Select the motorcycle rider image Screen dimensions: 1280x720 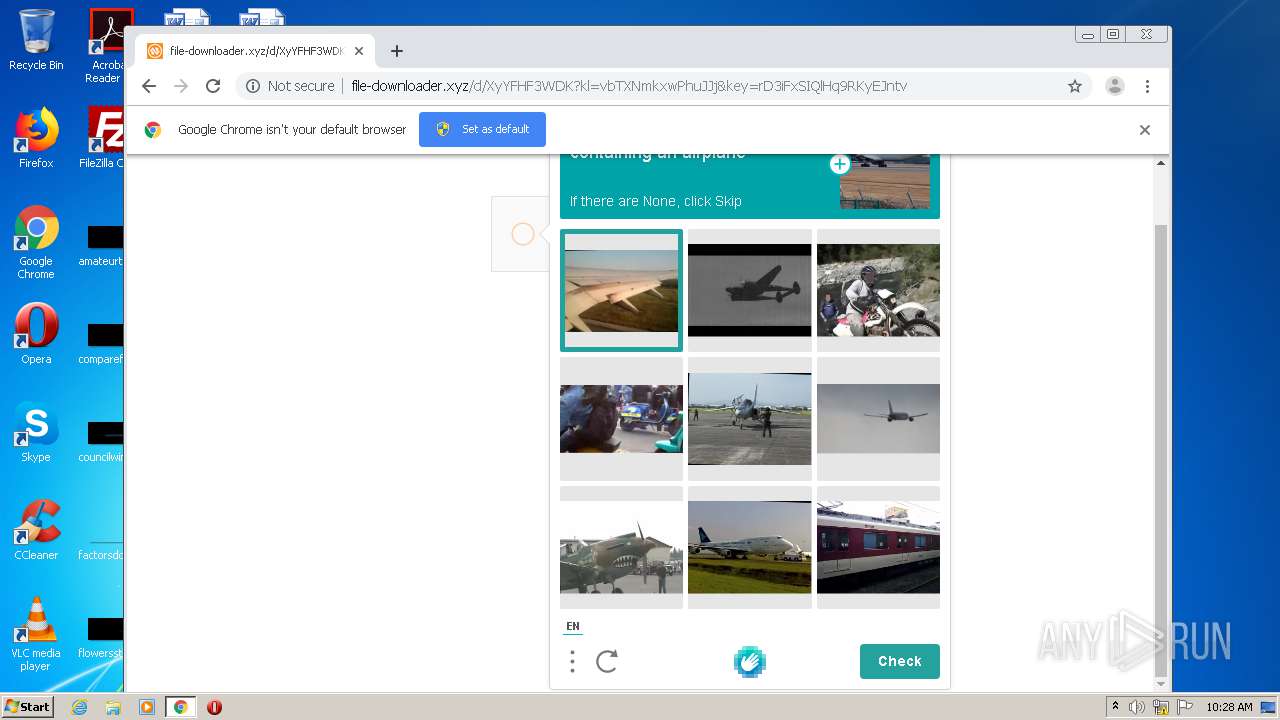878,291
